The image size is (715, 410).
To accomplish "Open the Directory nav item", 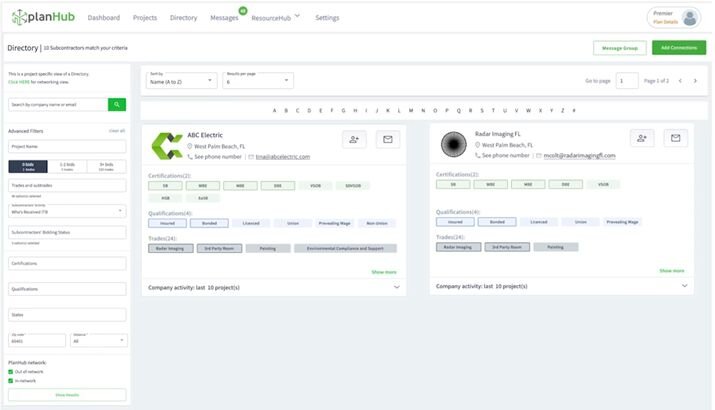I will [183, 18].
